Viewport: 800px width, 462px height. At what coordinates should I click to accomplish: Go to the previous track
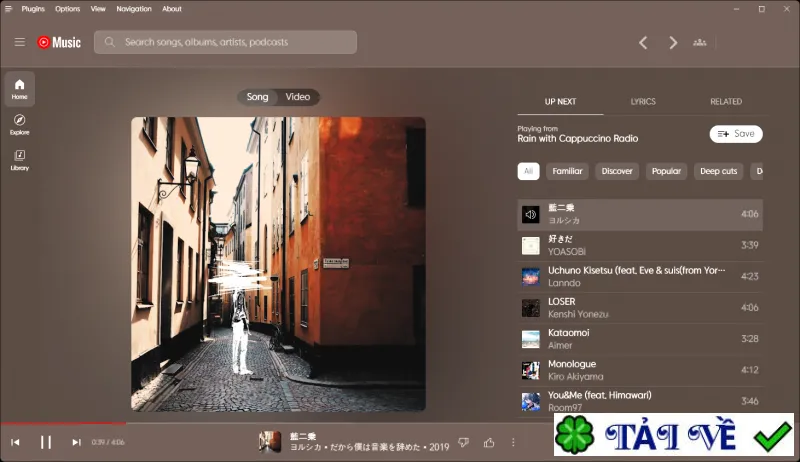pos(15,442)
